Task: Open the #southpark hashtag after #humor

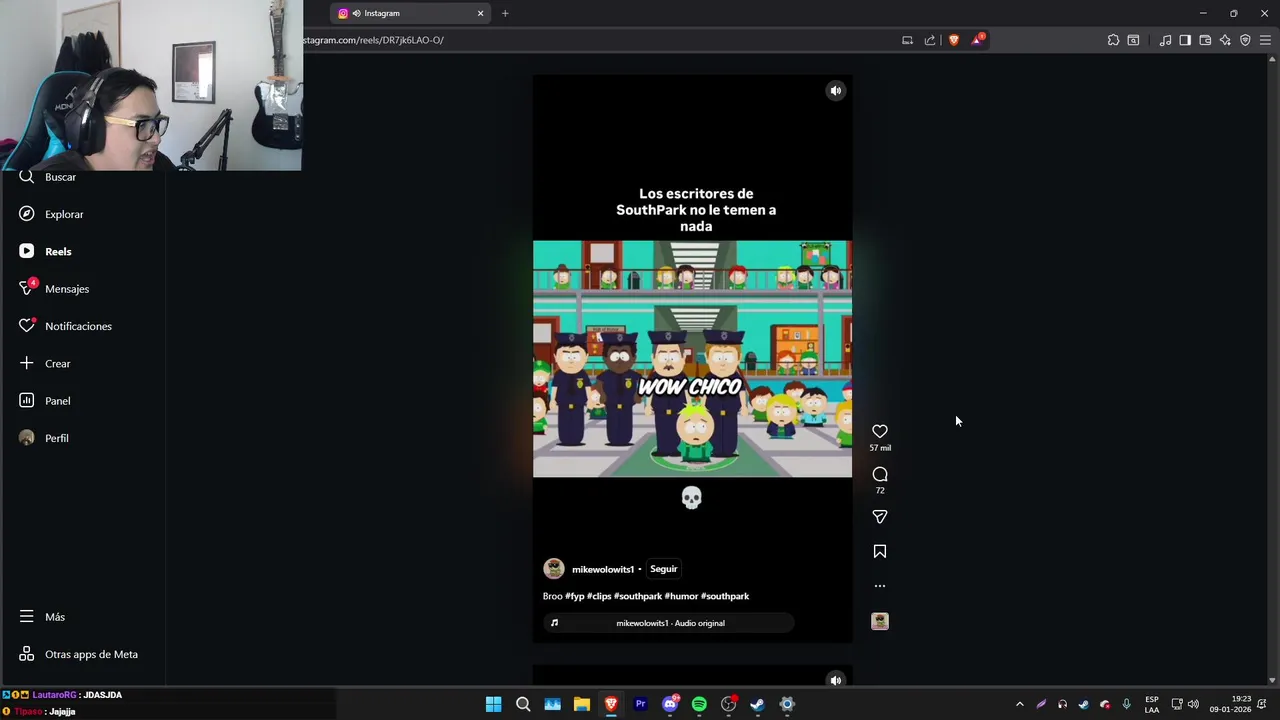Action: coord(725,596)
